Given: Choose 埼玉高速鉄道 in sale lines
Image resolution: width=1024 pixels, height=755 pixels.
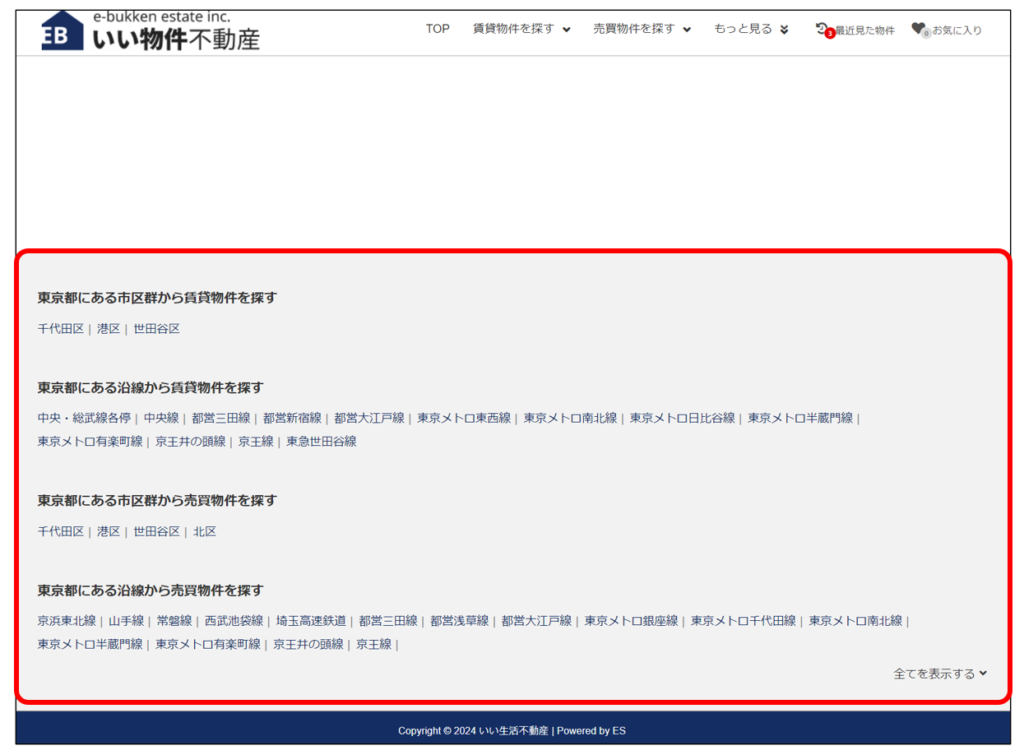Looking at the screenshot, I should (311, 621).
